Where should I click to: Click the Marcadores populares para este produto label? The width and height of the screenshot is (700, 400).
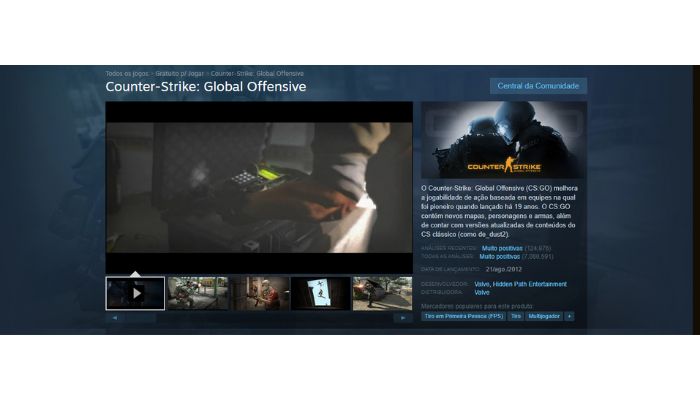click(x=477, y=306)
